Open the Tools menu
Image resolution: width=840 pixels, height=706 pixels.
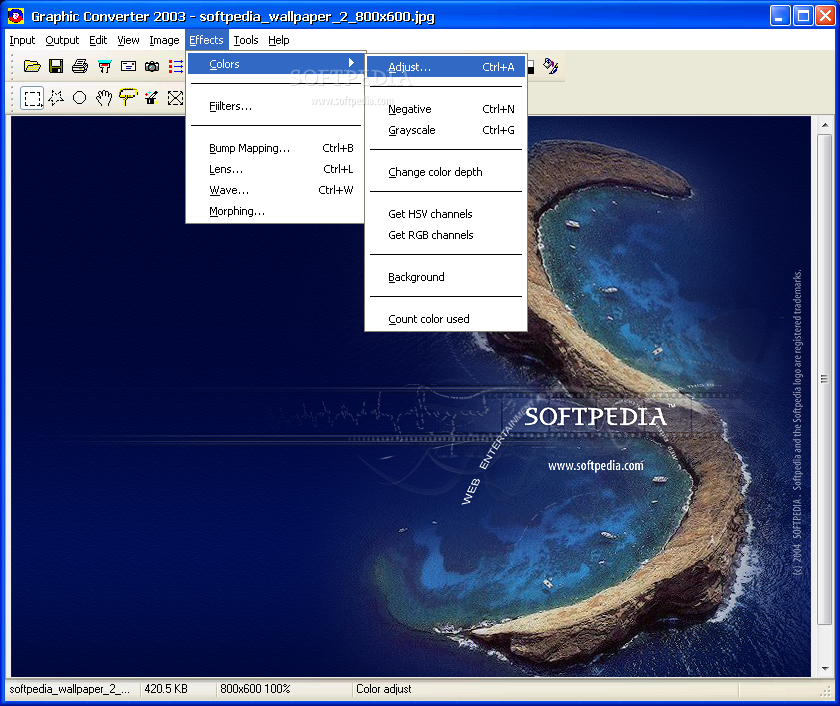246,40
